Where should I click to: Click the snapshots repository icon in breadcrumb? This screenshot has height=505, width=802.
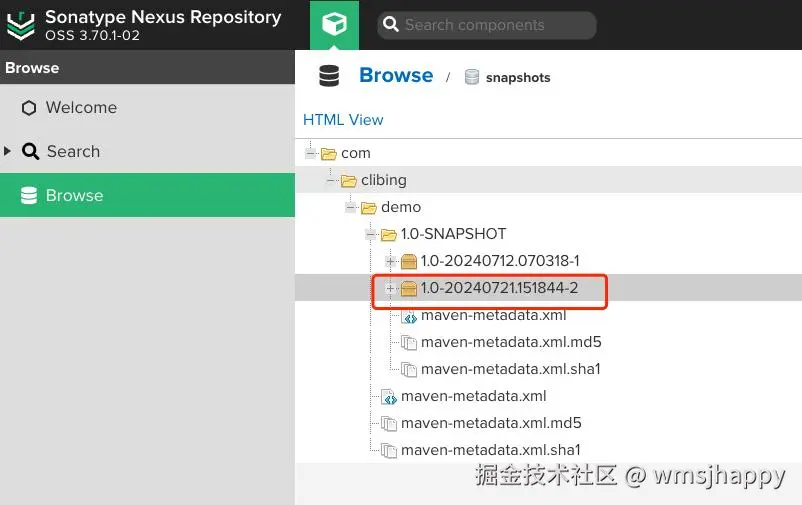click(472, 77)
